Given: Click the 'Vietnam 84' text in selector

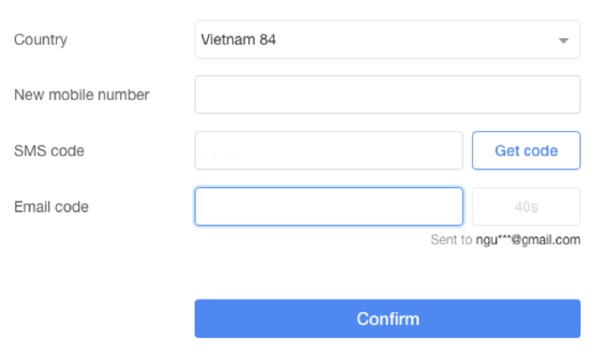Looking at the screenshot, I should (238, 40).
